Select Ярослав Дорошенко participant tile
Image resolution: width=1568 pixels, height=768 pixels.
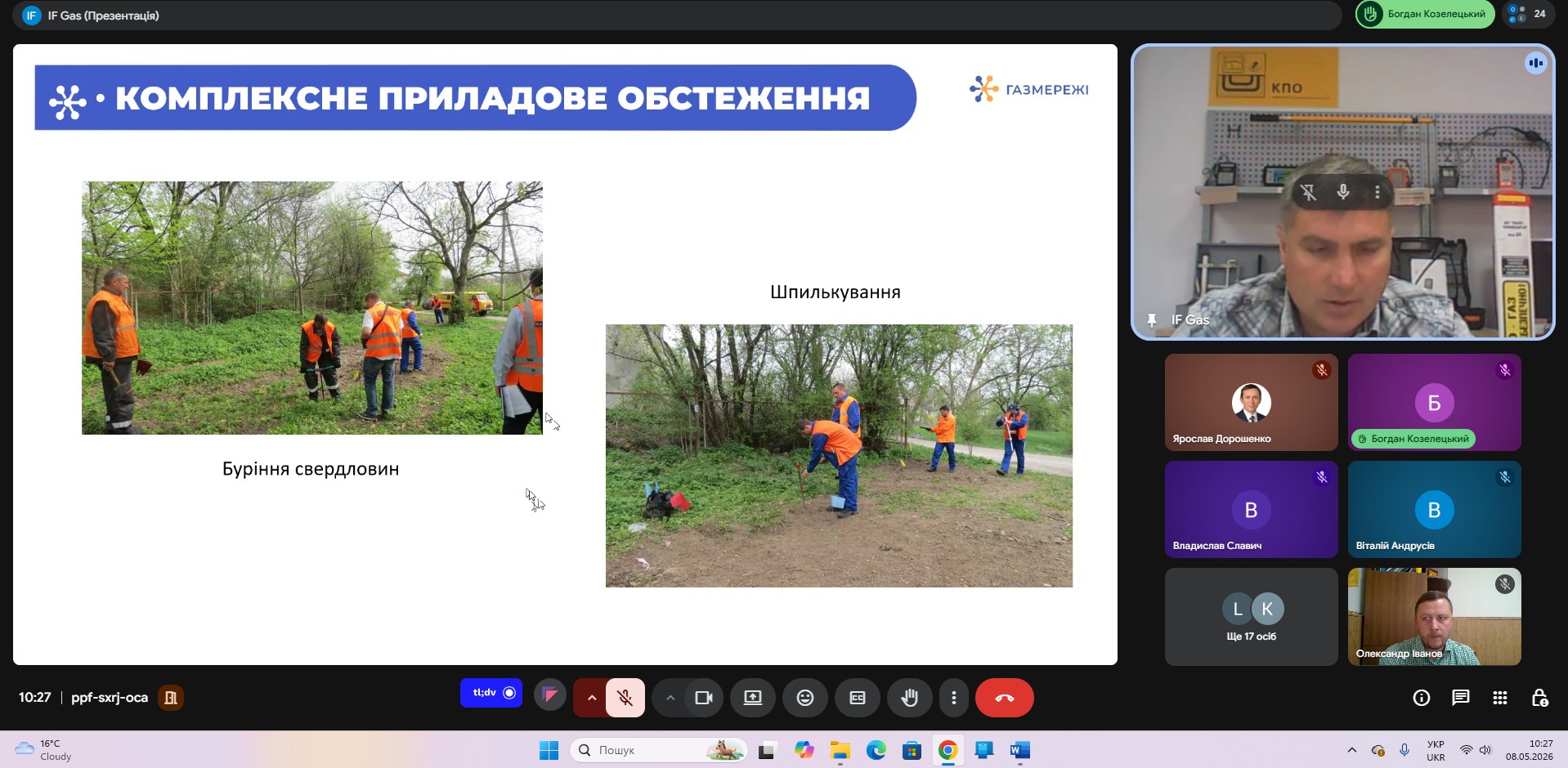(1251, 402)
